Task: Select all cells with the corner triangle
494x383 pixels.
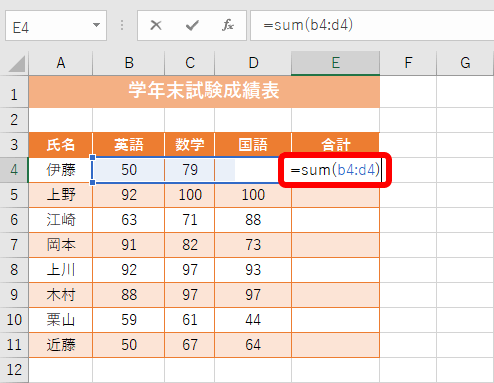Action: [x=17, y=64]
